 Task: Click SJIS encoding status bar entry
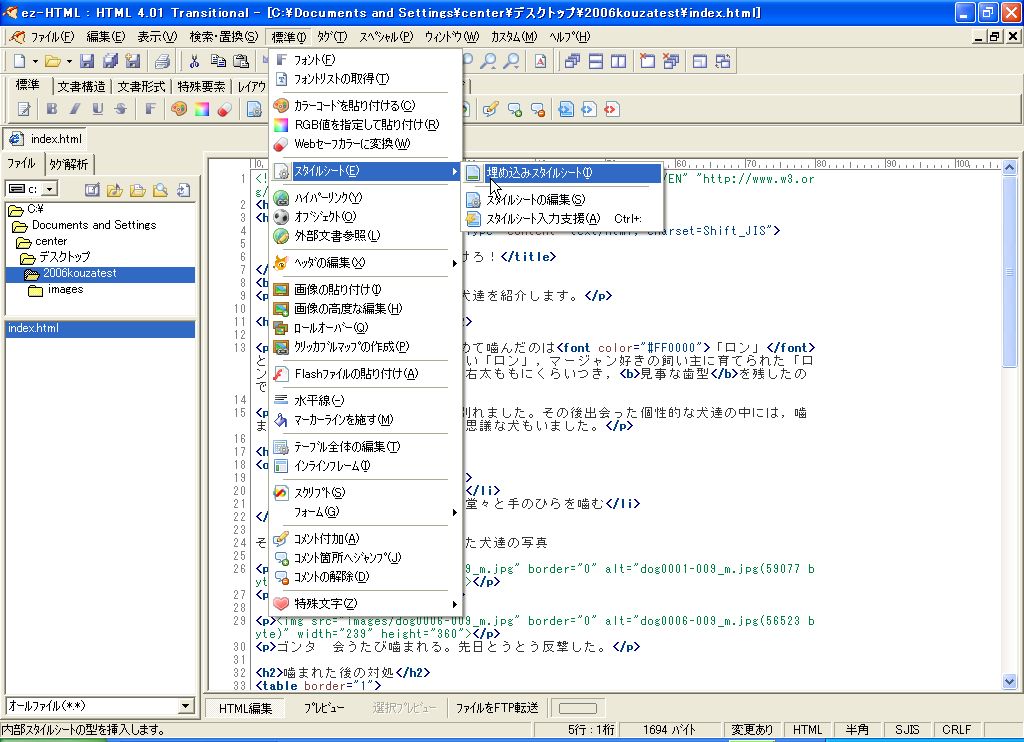pos(906,730)
